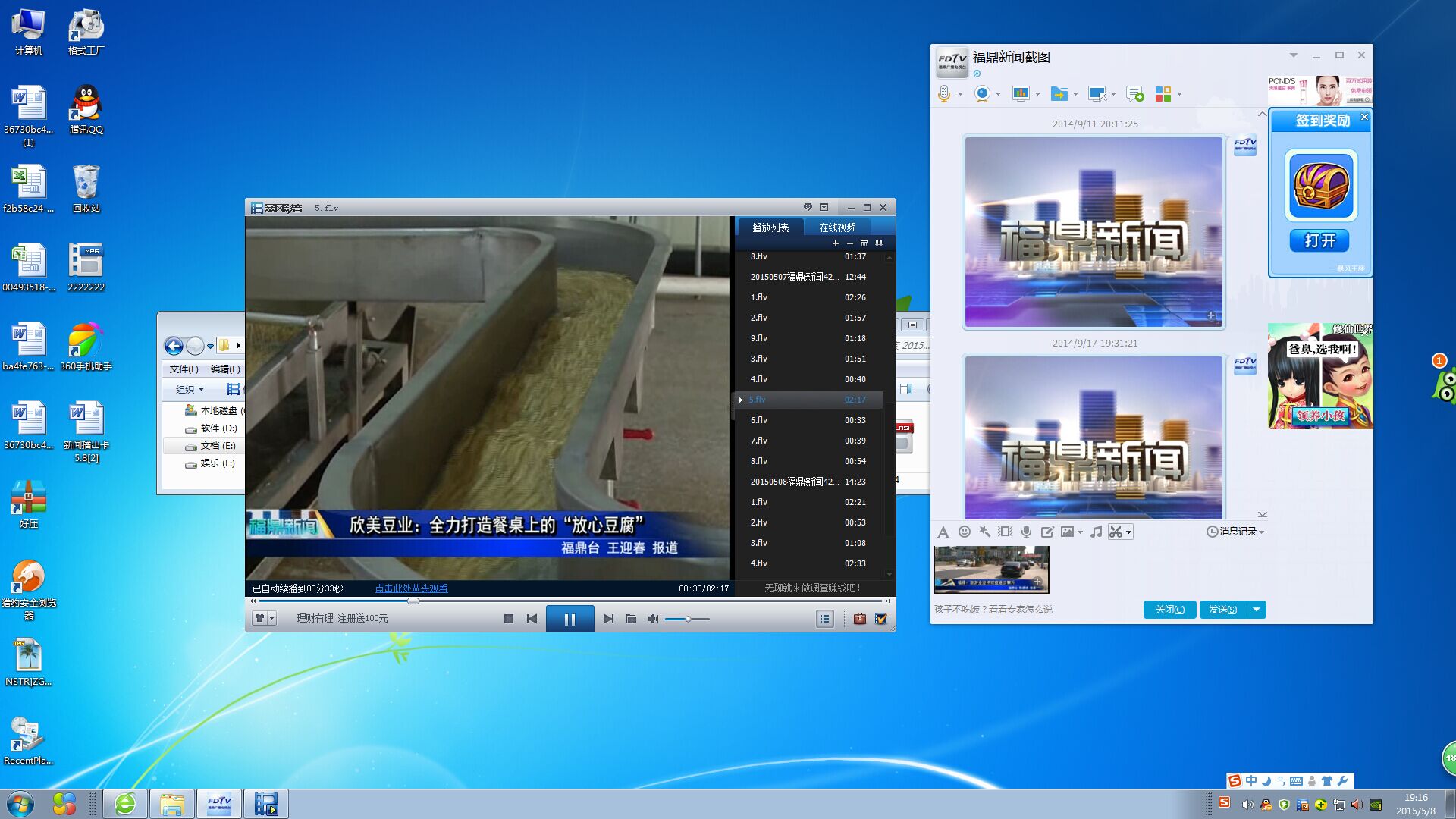The width and height of the screenshot is (1456, 819).
Task: Click the rewind arrows beside seek bar
Action: pos(253,601)
